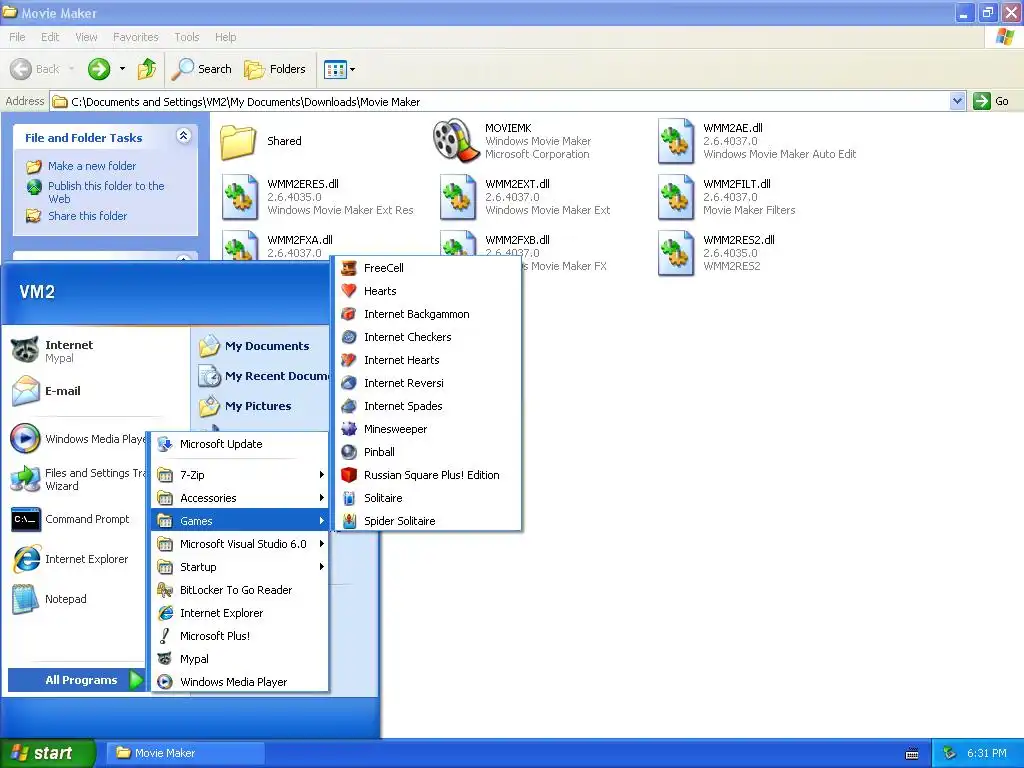Collapse File and Folder Tasks panel

click(x=184, y=136)
